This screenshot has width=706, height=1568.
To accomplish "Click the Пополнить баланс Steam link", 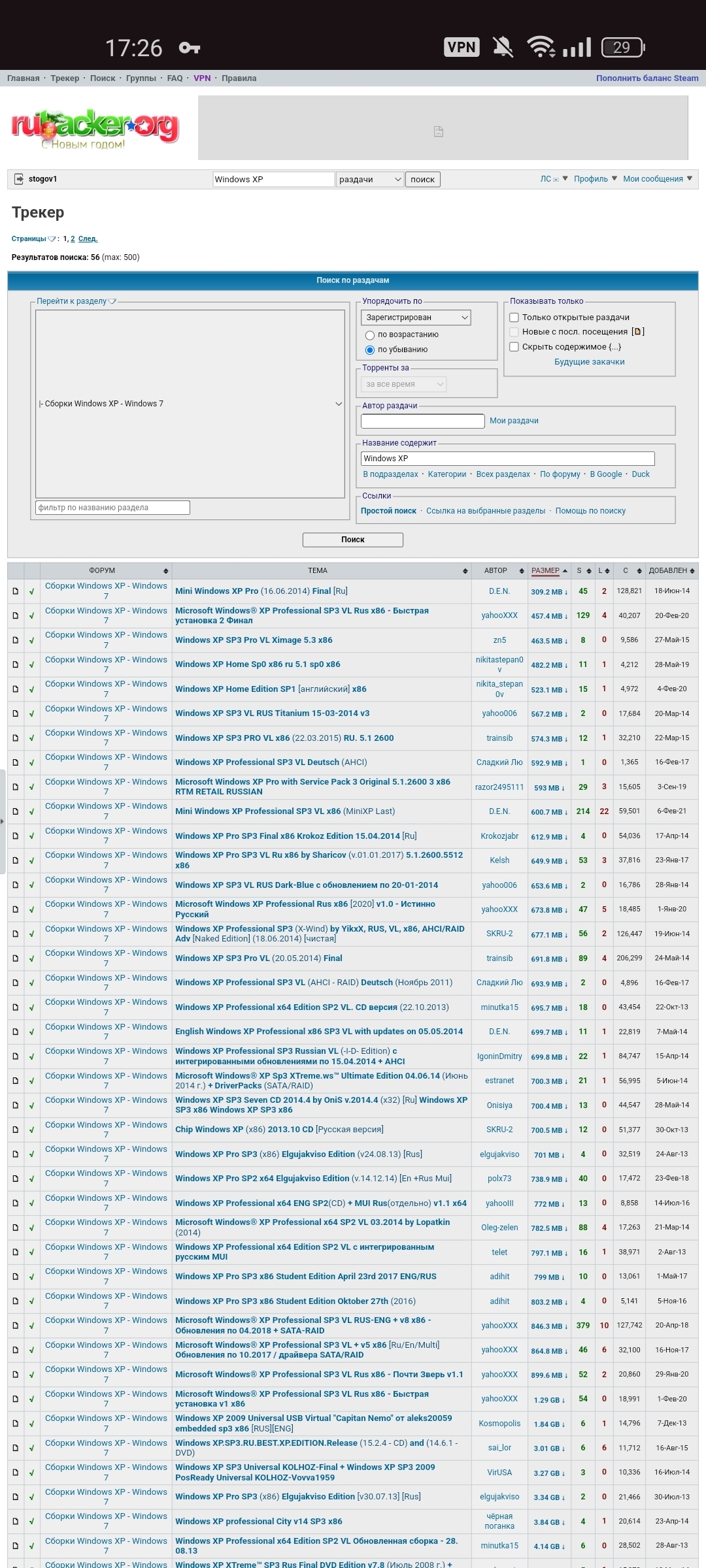I will click(x=647, y=78).
